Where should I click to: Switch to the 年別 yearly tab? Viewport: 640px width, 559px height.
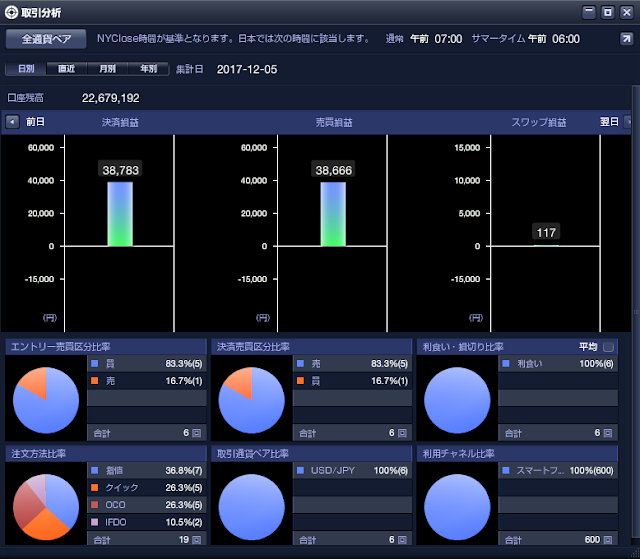(x=149, y=69)
